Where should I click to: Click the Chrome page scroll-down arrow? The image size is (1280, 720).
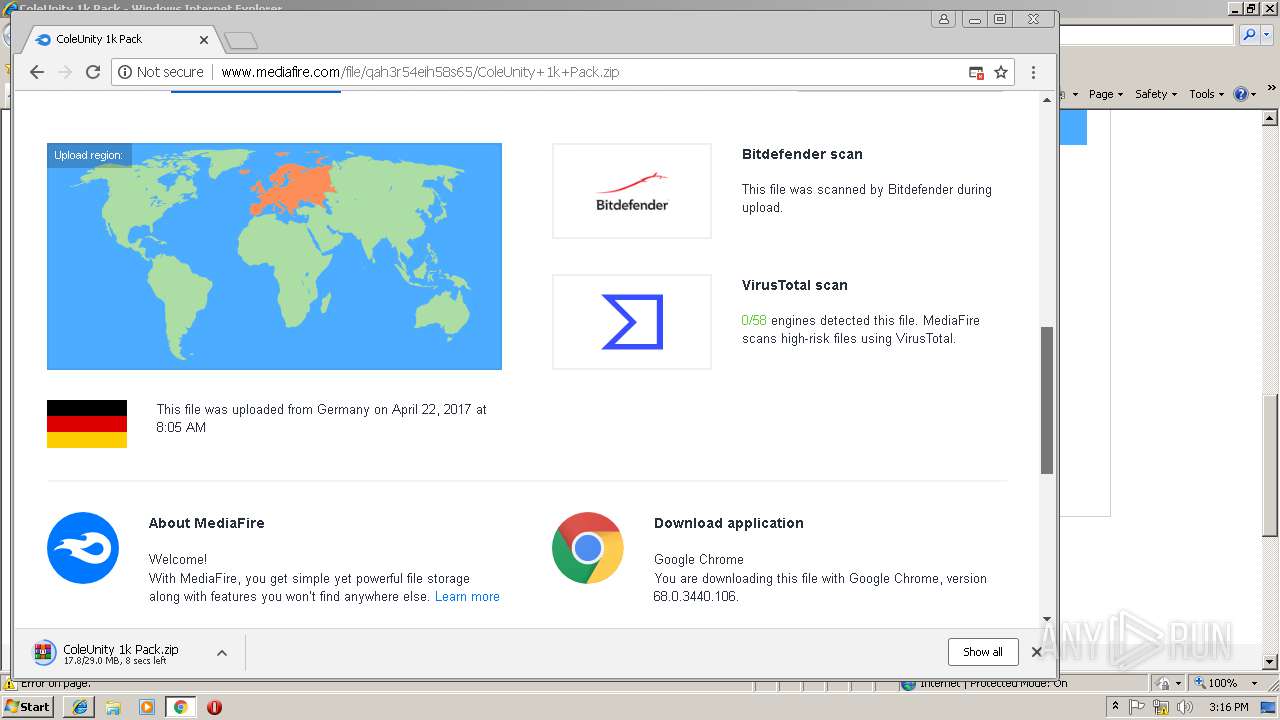[x=1047, y=620]
